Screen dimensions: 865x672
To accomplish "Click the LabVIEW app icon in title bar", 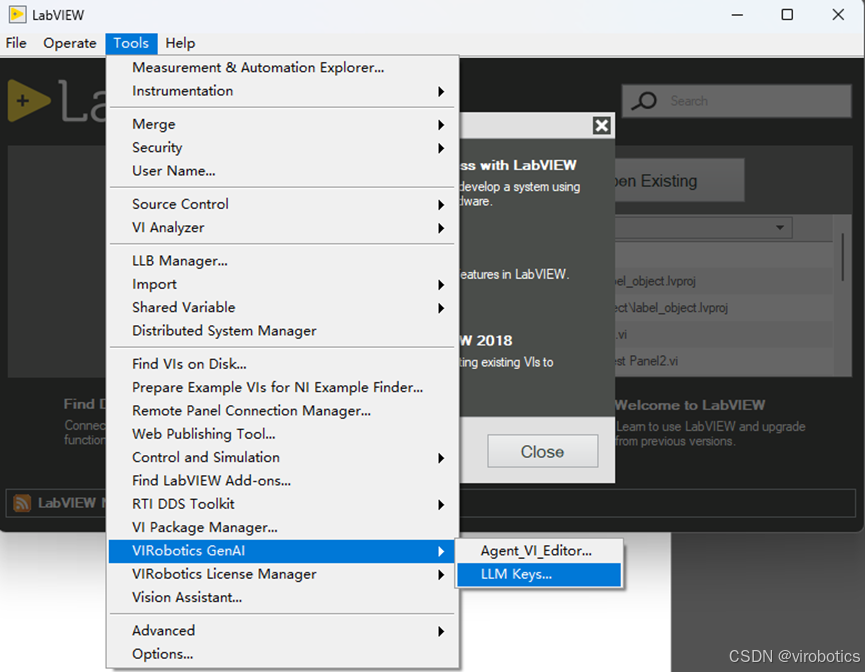I will (17, 14).
